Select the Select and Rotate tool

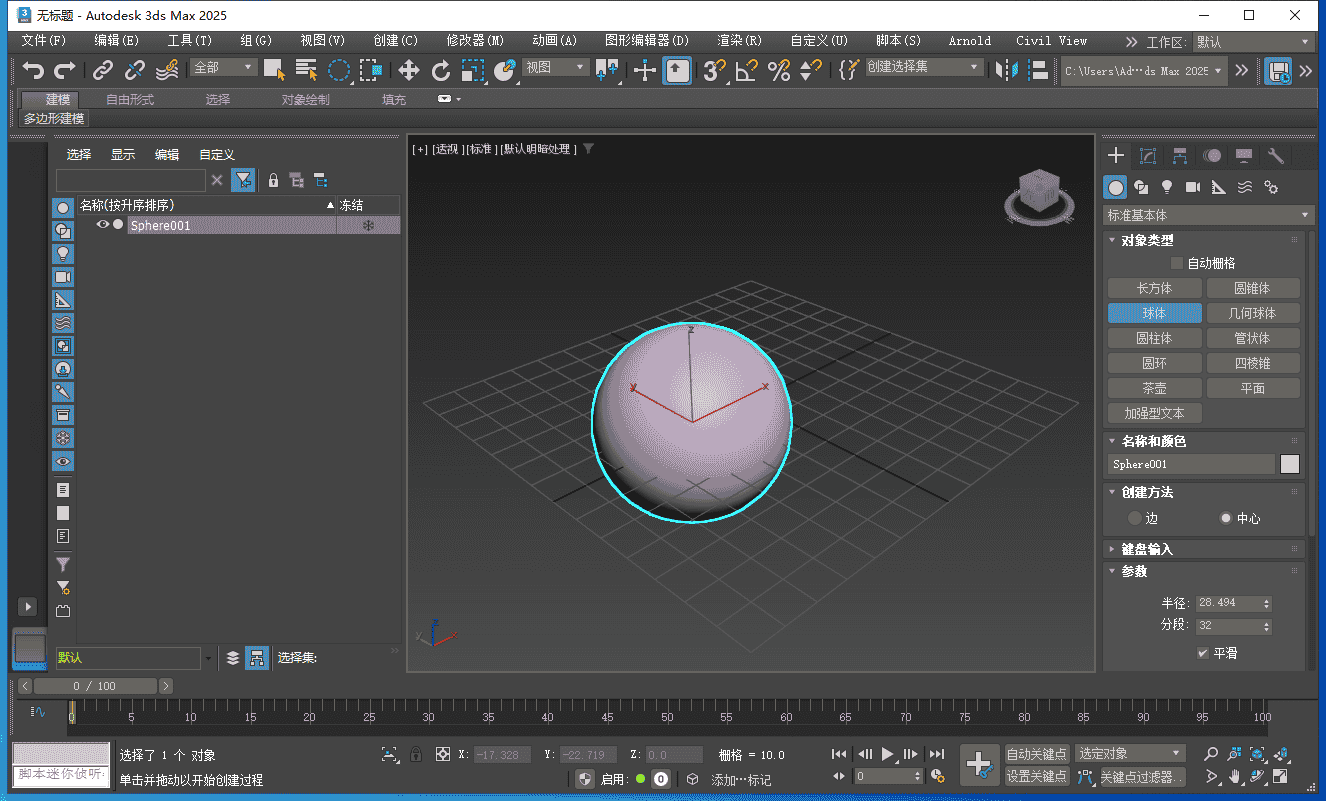point(441,70)
